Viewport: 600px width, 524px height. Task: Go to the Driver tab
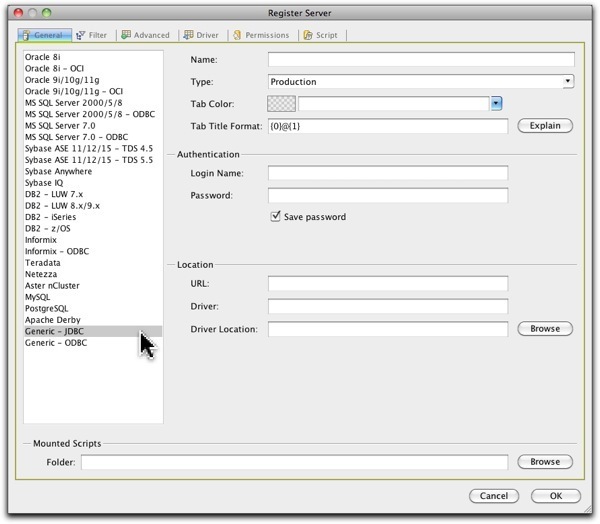coord(201,35)
